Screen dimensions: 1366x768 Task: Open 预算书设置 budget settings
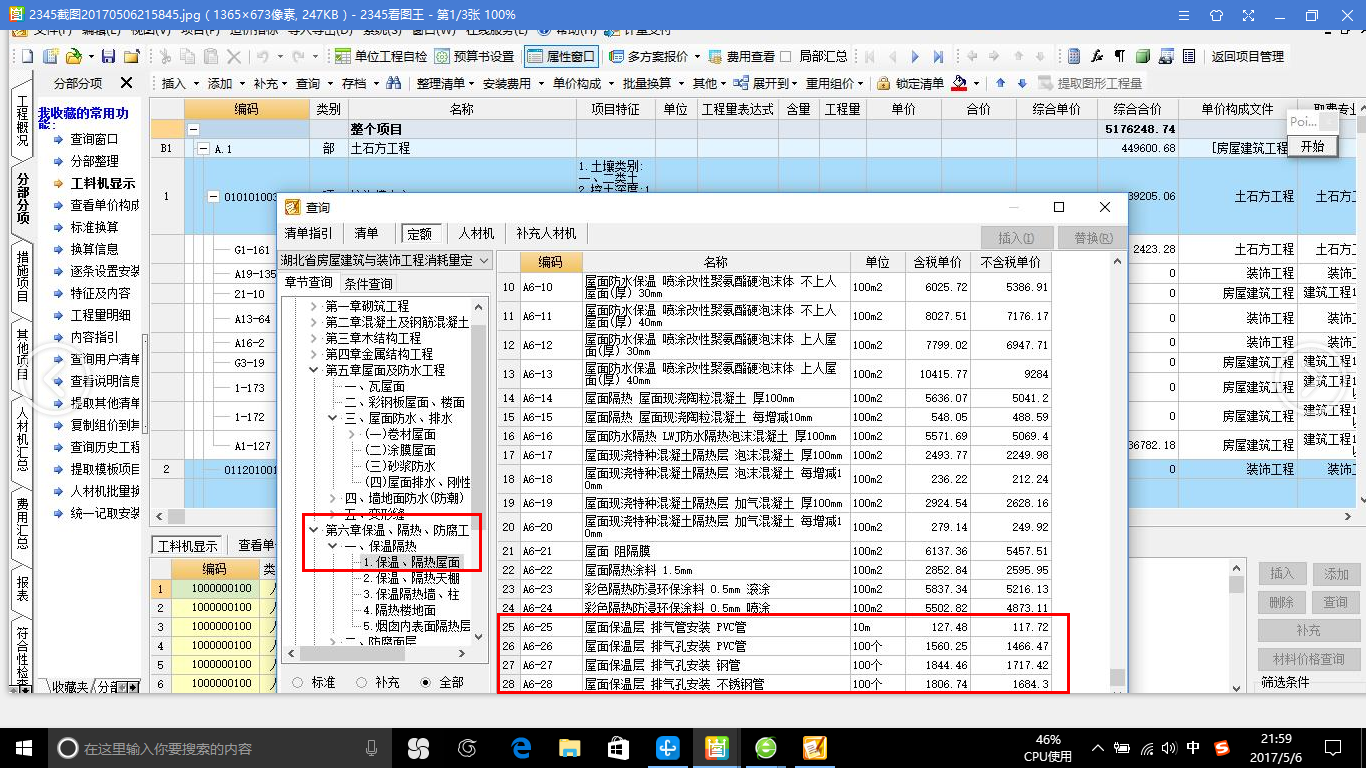[x=474, y=57]
